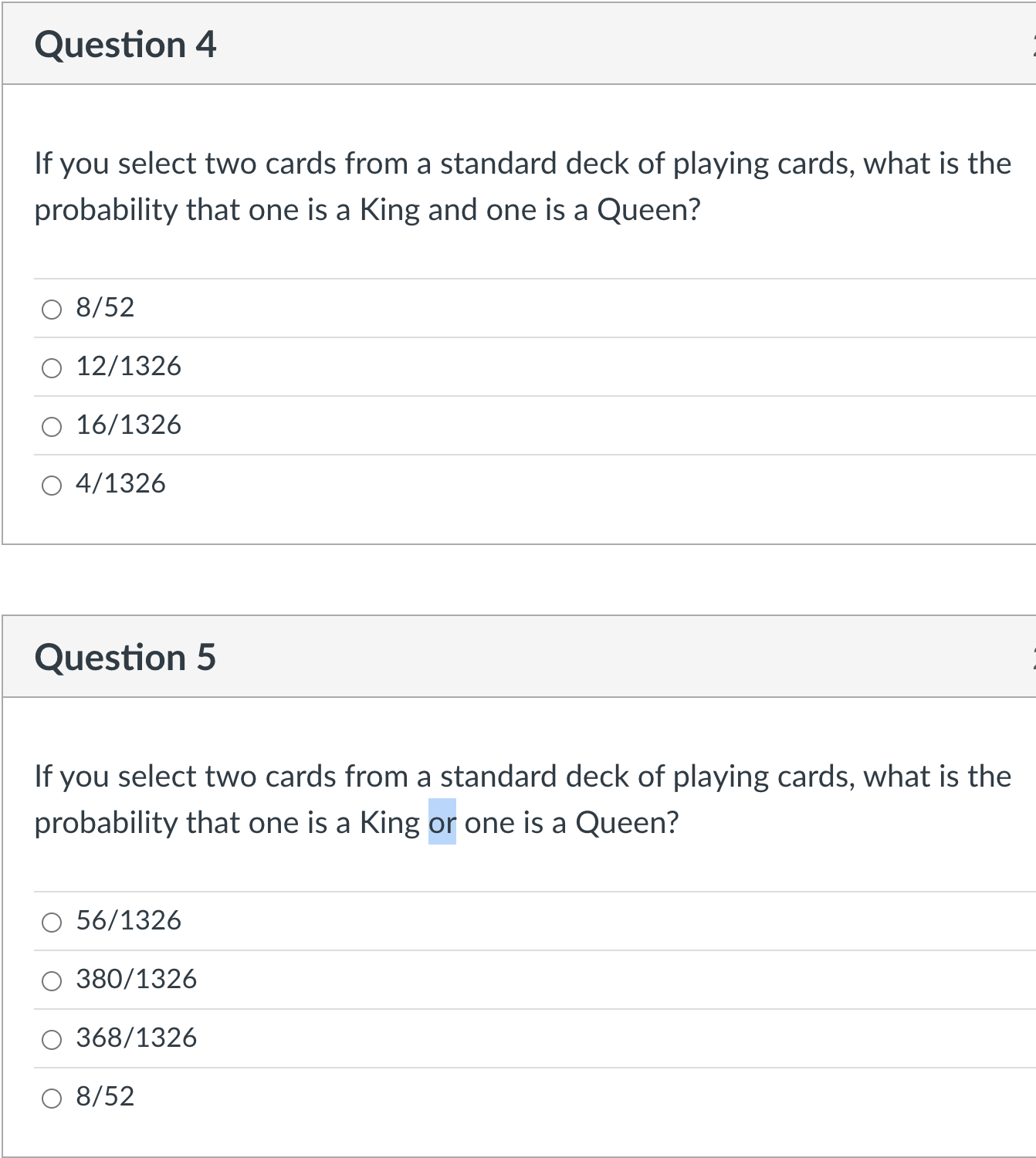
Task: Click the 56/1326 answer label text
Action: click(x=128, y=920)
